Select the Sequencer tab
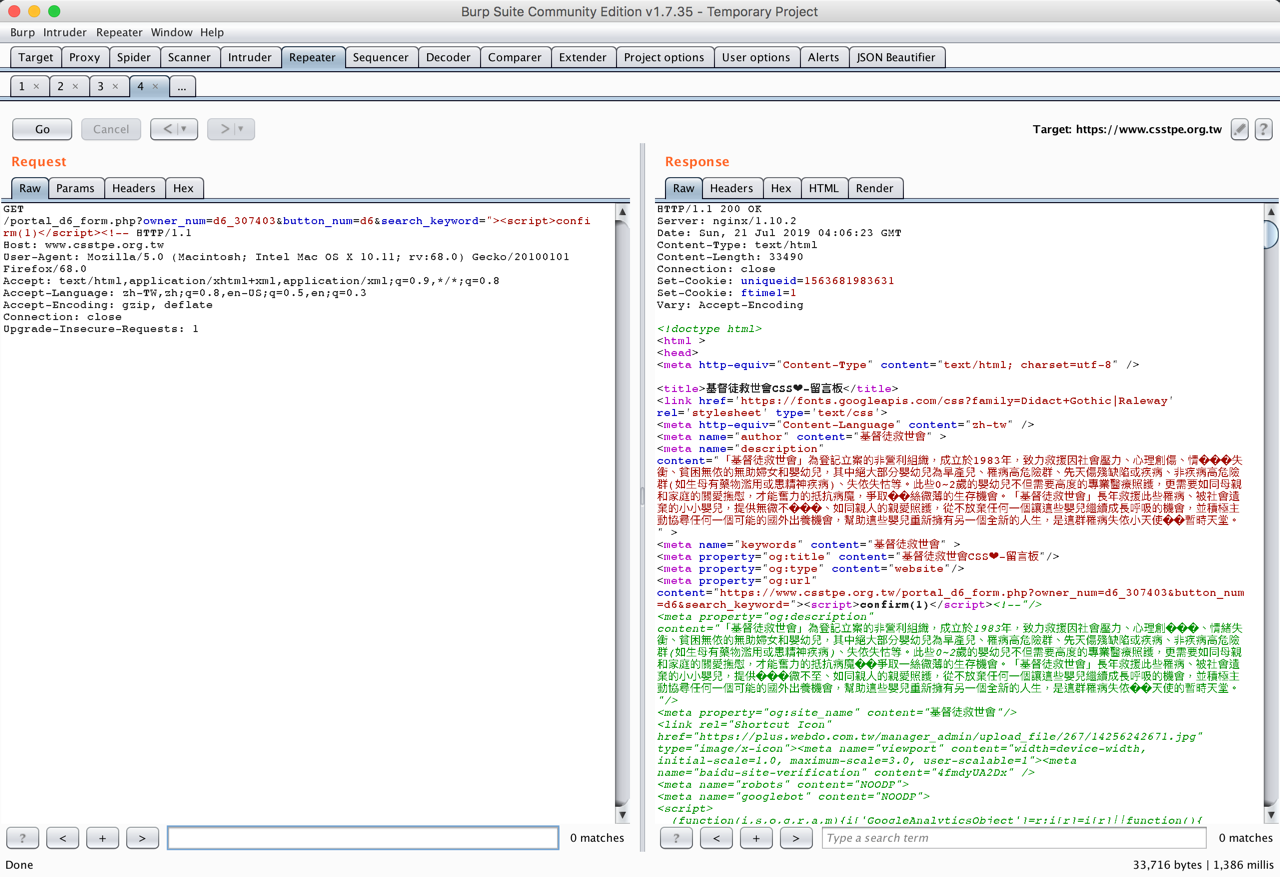 381,57
